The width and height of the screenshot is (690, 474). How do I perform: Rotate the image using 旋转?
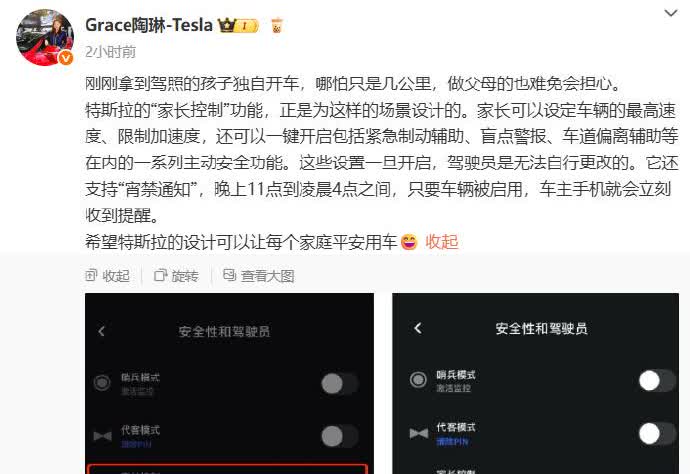[176, 276]
